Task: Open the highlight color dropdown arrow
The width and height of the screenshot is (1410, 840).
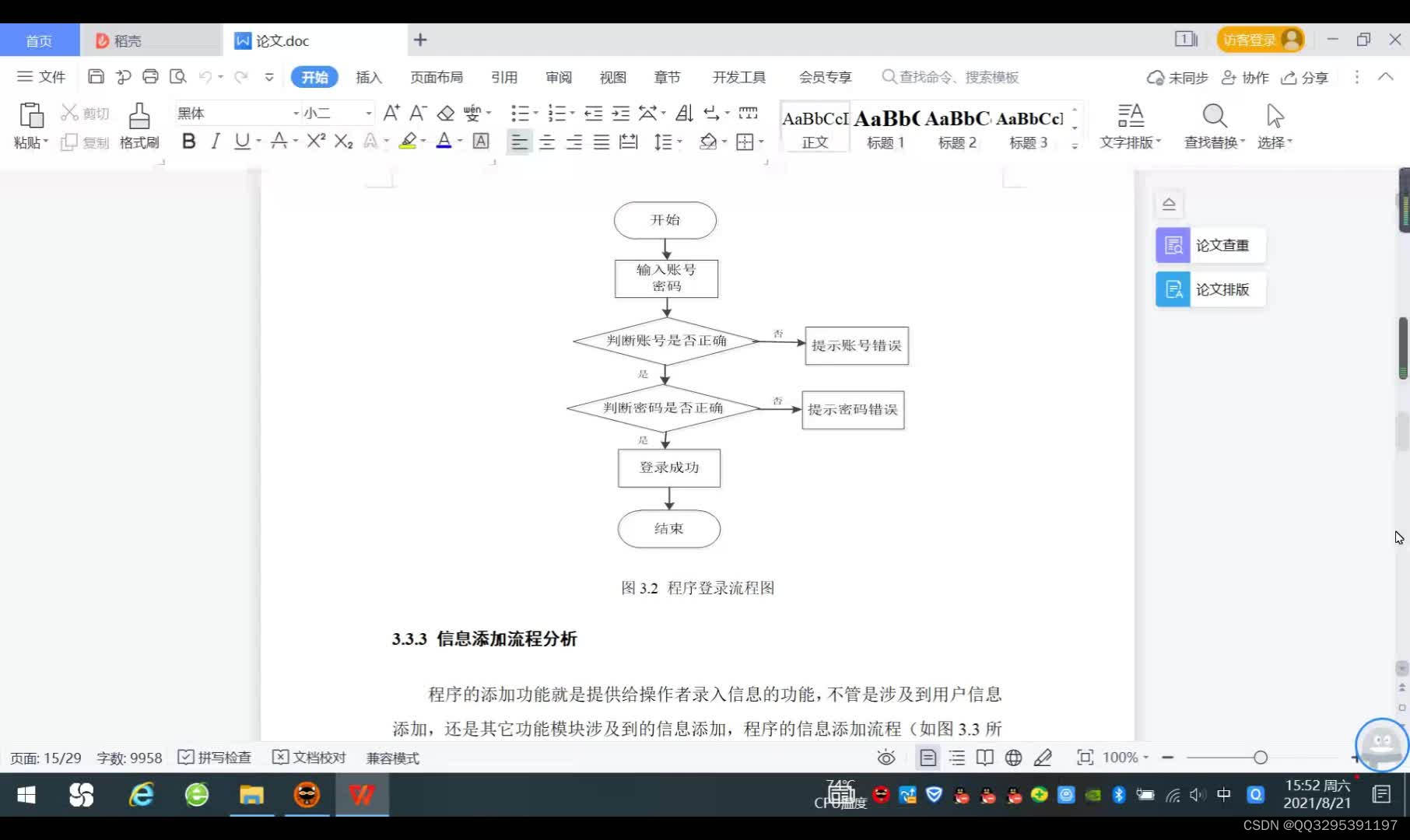Action: pos(423,142)
